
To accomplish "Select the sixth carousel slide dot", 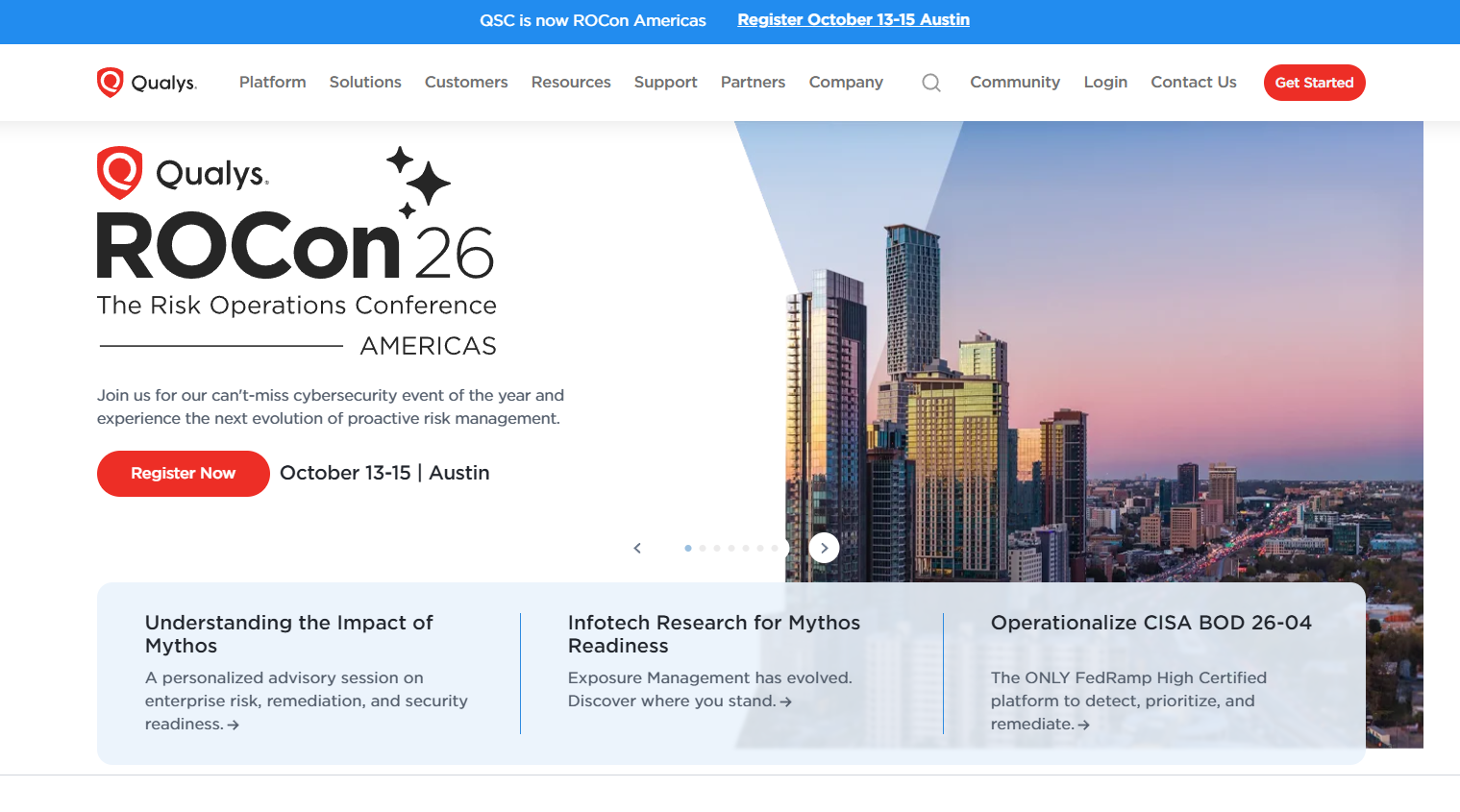I will click(760, 548).
